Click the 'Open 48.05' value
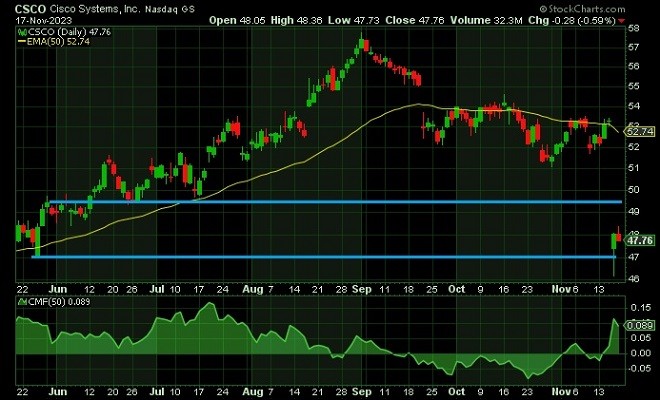Viewport: 660px width, 400px height. pos(237,20)
